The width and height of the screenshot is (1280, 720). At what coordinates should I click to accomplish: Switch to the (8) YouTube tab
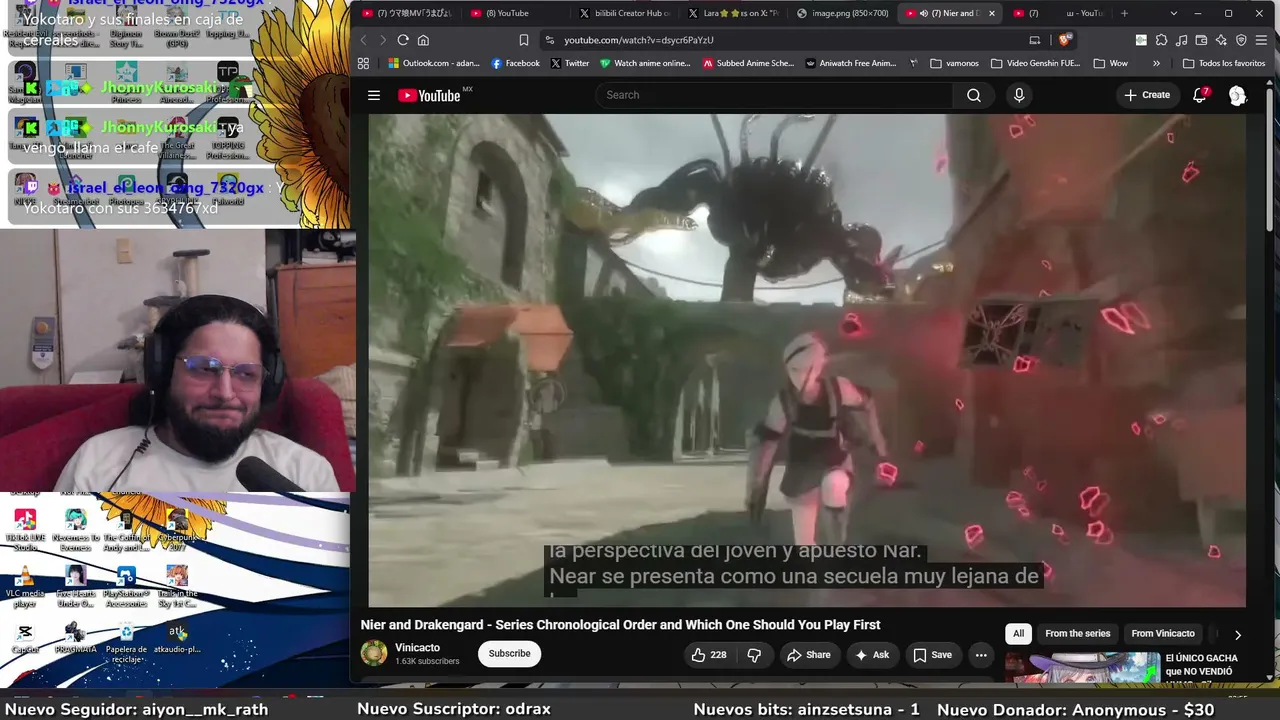point(516,13)
